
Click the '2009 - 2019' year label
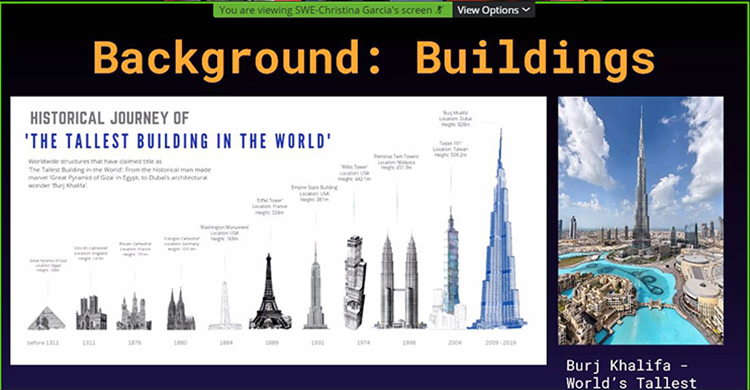[500, 343]
